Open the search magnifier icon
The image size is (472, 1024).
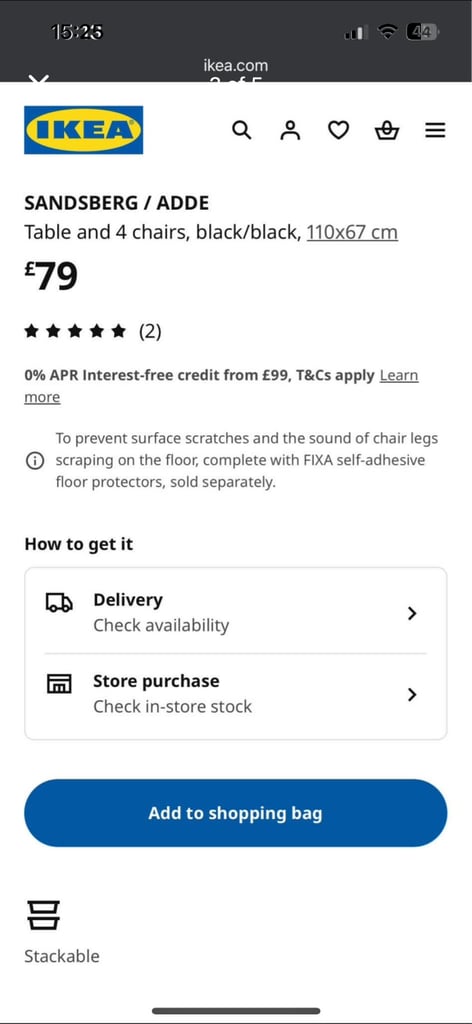[242, 131]
